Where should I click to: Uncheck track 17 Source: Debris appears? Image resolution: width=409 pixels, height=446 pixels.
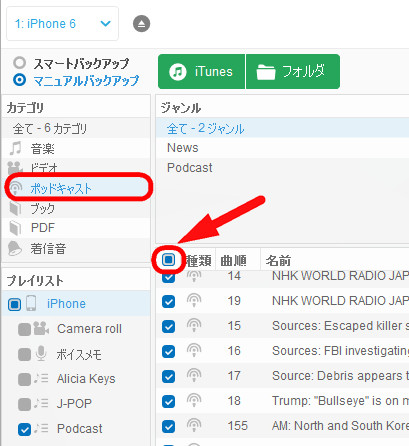coord(168,377)
